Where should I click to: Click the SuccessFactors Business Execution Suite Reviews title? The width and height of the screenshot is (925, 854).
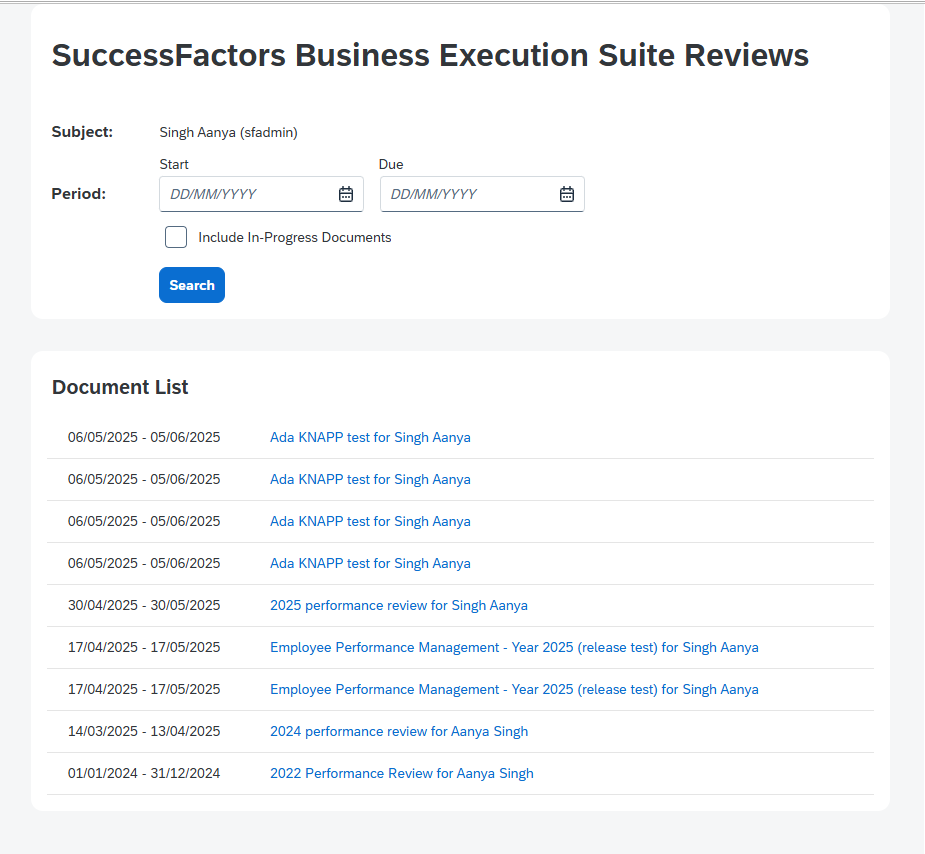pos(430,55)
